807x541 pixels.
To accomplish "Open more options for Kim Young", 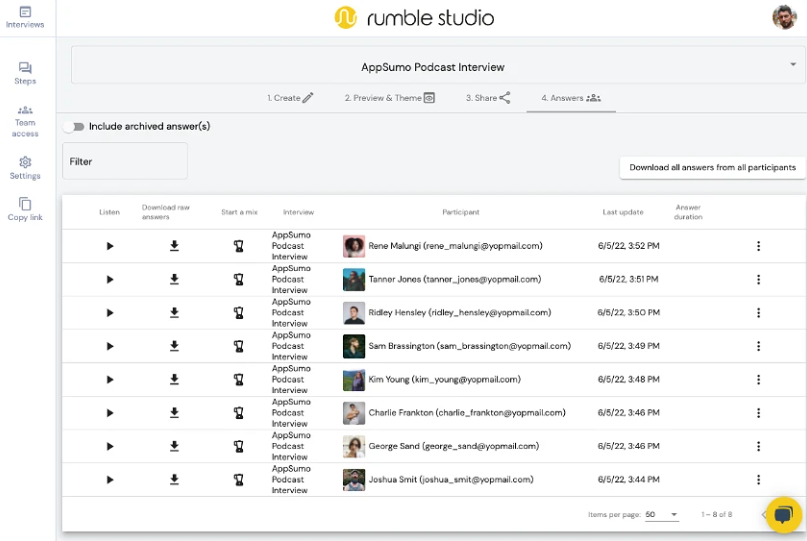I will [x=758, y=380].
